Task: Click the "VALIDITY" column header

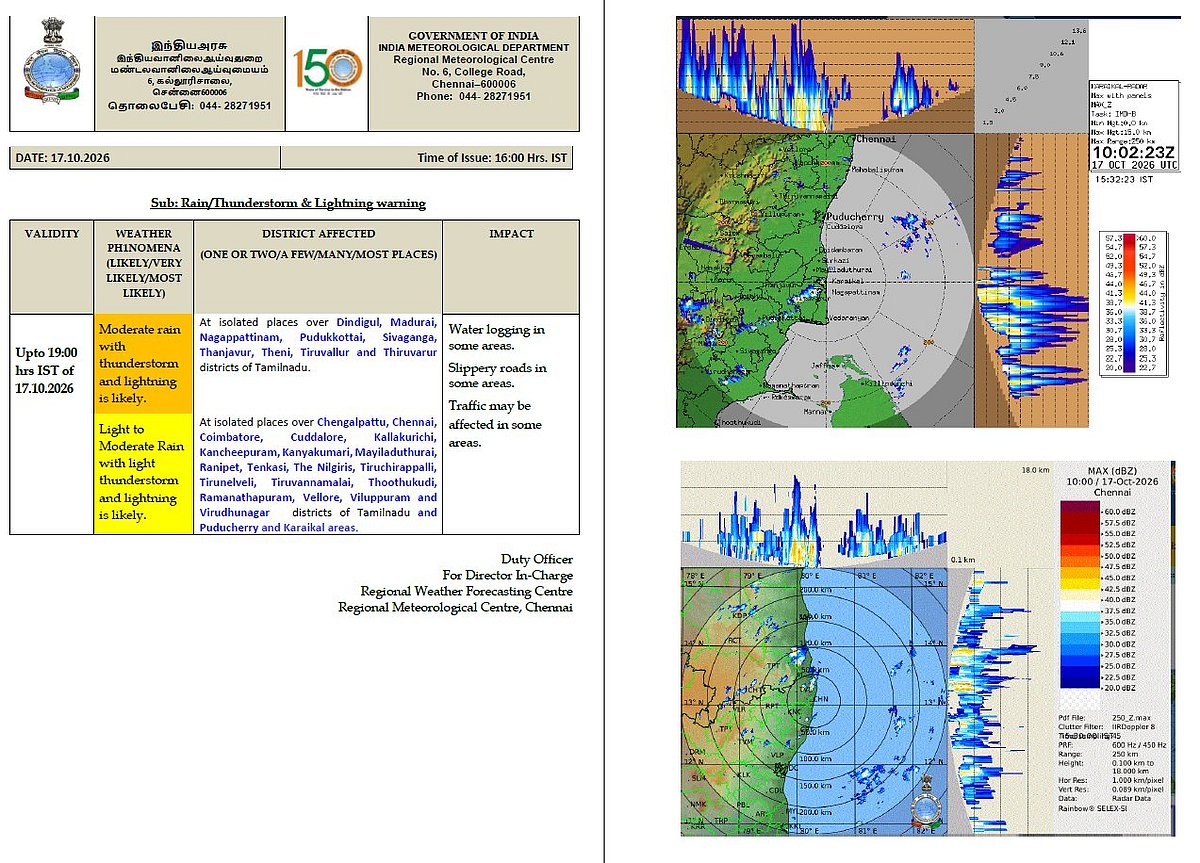Action: (52, 234)
